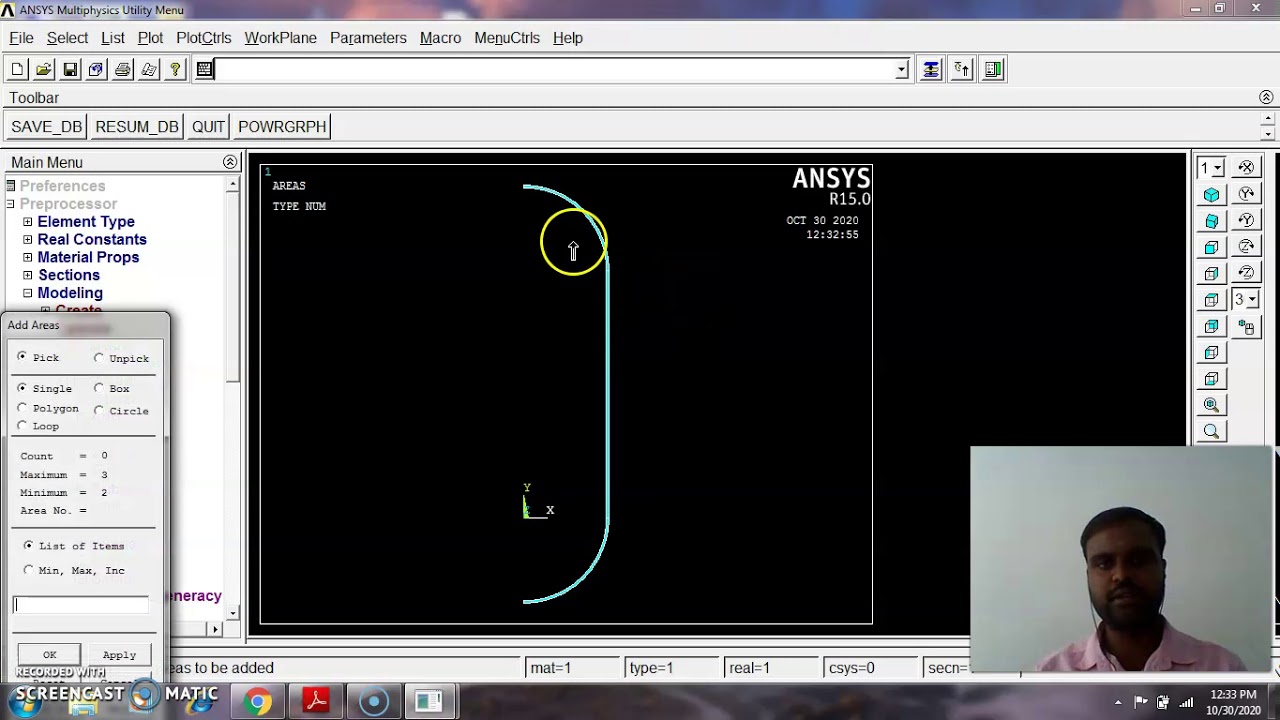1280x720 pixels.
Task: Rotate the model about positive Z axis
Action: pyautogui.click(x=1246, y=246)
